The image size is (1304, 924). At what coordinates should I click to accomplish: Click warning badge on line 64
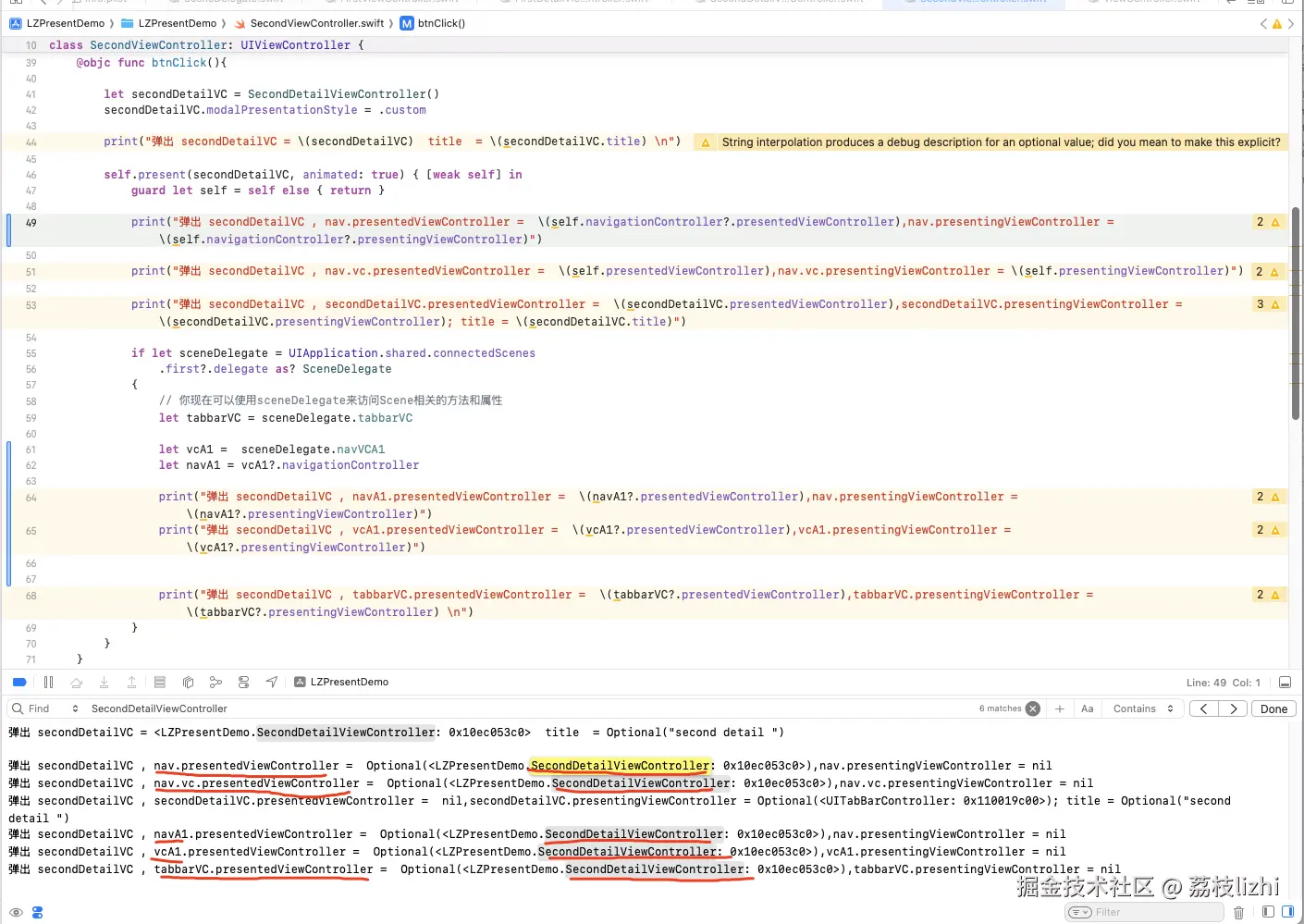(1267, 497)
